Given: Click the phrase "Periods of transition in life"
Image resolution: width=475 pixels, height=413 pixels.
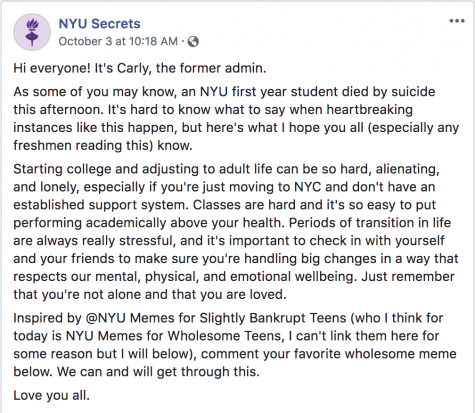Looking at the screenshot, I should [370, 223].
